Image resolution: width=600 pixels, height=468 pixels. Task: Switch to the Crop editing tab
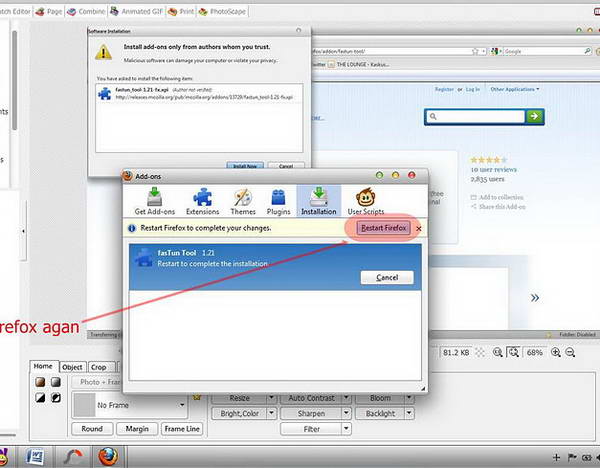(99, 367)
